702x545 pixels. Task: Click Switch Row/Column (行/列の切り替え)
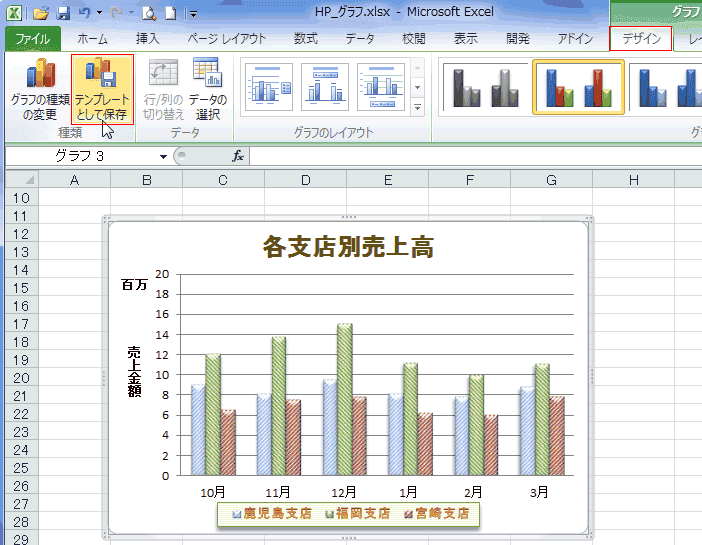tap(163, 90)
